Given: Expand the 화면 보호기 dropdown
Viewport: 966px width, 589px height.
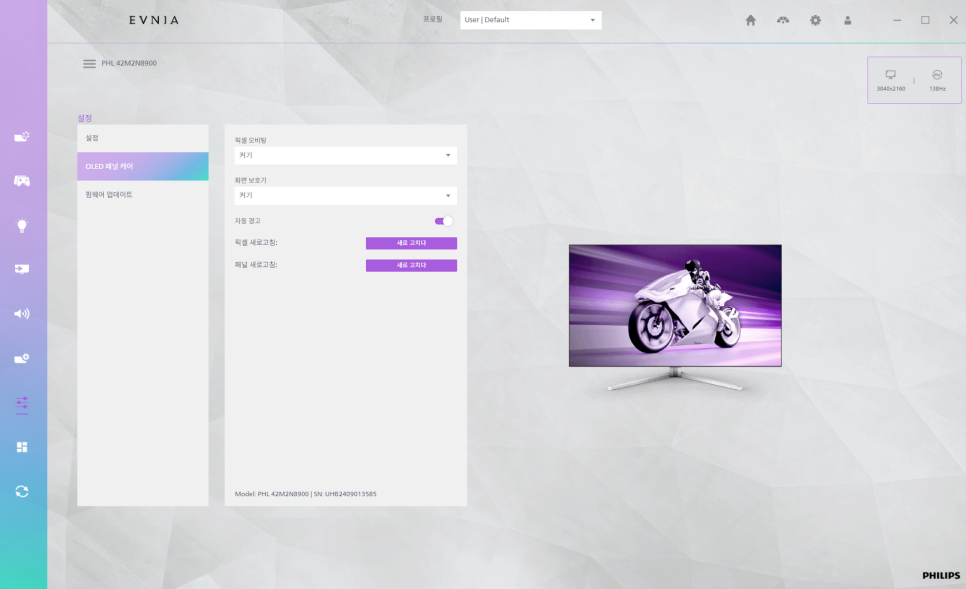Looking at the screenshot, I should click(345, 196).
